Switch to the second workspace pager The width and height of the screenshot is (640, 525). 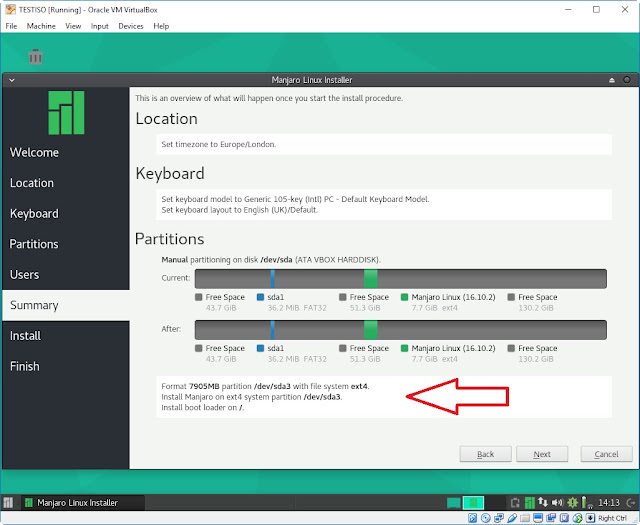473,503
